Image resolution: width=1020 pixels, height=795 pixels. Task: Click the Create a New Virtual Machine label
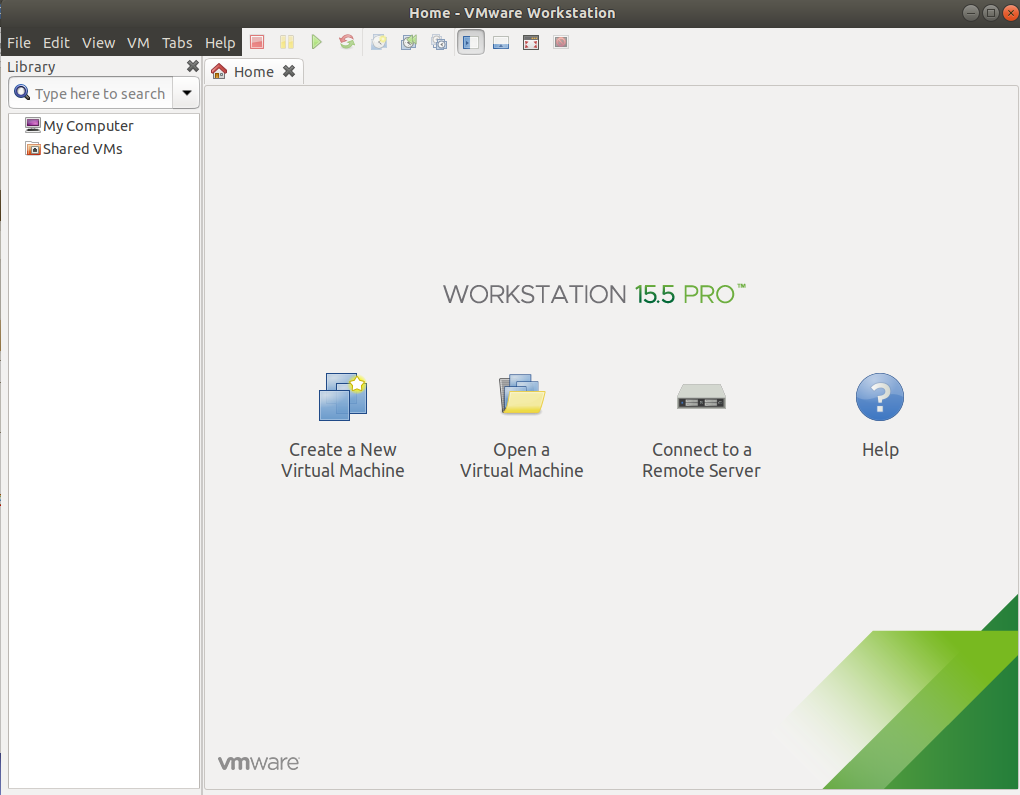pos(343,460)
